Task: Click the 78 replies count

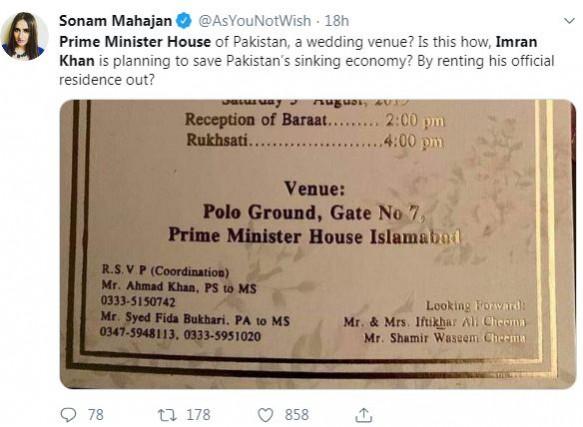Action: pos(96,415)
